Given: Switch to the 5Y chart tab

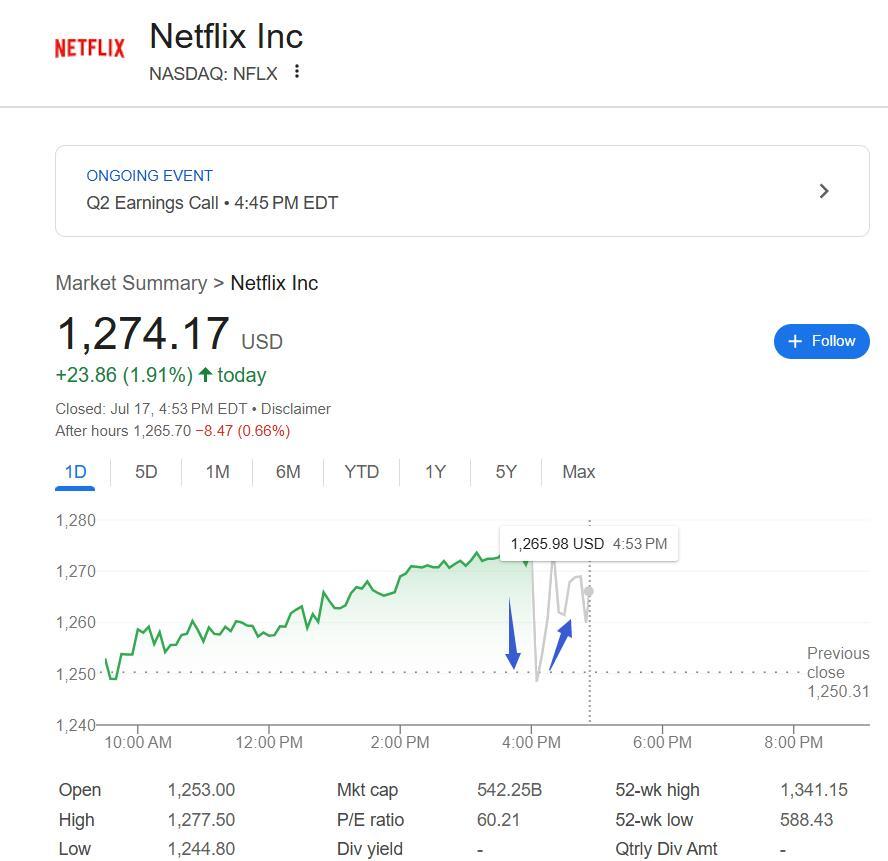Looking at the screenshot, I should point(506,472).
